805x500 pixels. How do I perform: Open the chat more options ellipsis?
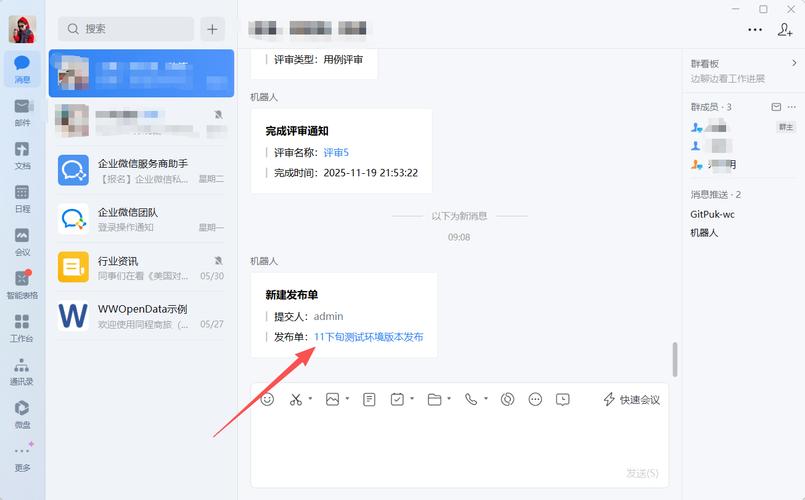[x=755, y=30]
